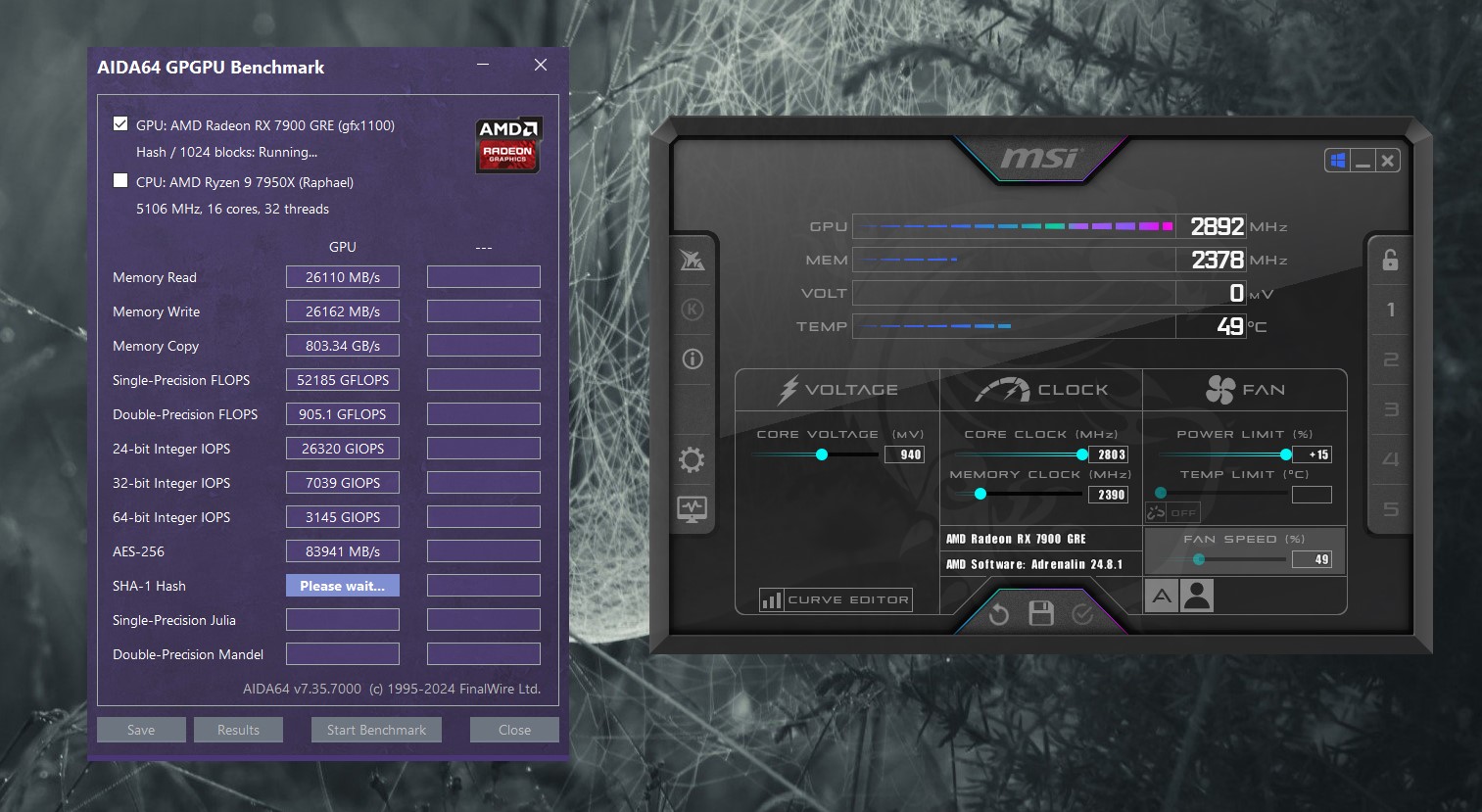Click the Core Voltage value field 940
This screenshot has width=1482, height=812.
[x=905, y=454]
